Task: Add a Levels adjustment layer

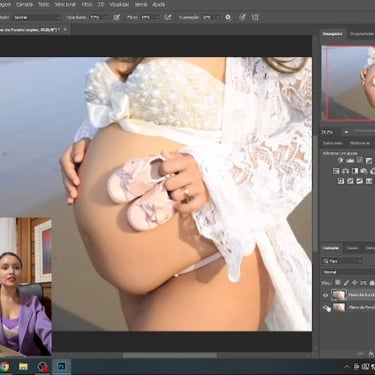Action: [x=350, y=161]
